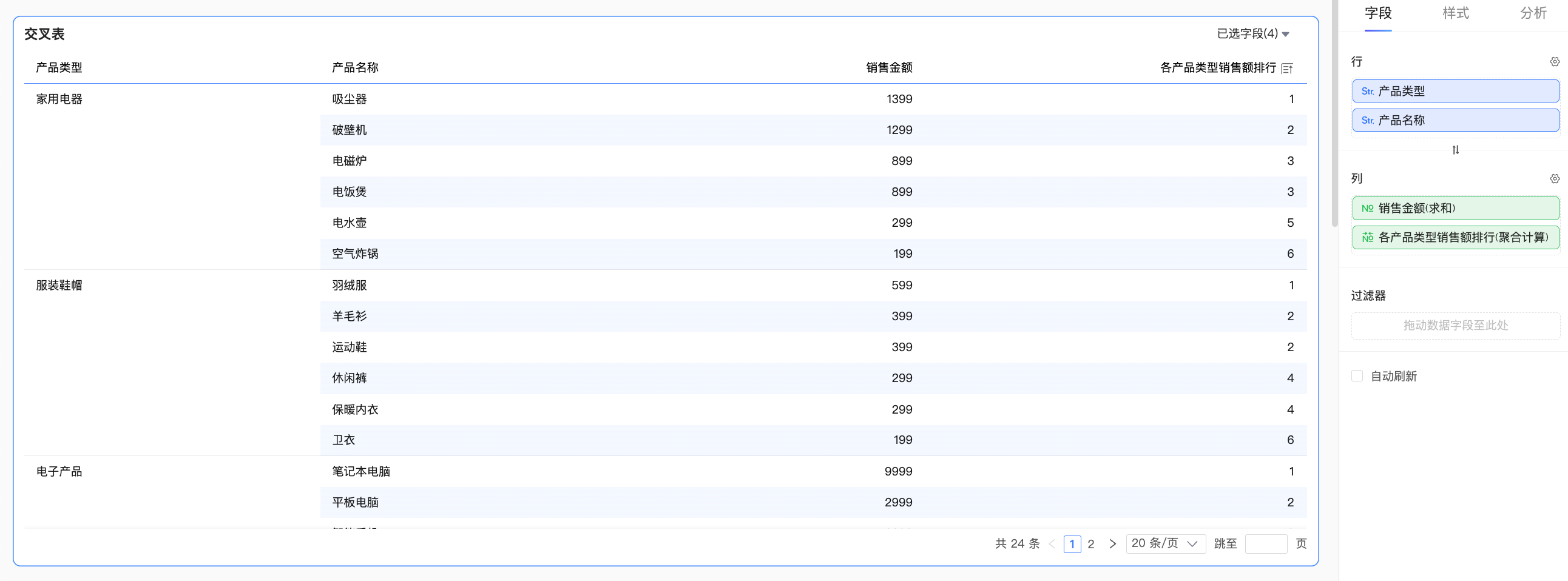
Task: Click the 笔记本电脑 product cell
Action: [x=361, y=471]
